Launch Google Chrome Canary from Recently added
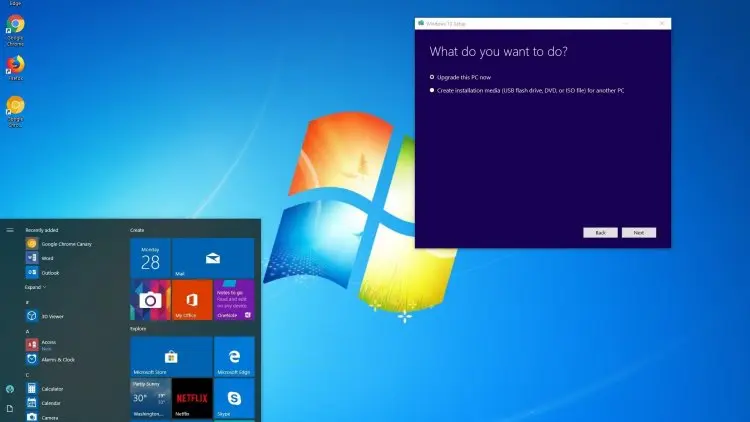This screenshot has width=750, height=422. click(x=59, y=244)
